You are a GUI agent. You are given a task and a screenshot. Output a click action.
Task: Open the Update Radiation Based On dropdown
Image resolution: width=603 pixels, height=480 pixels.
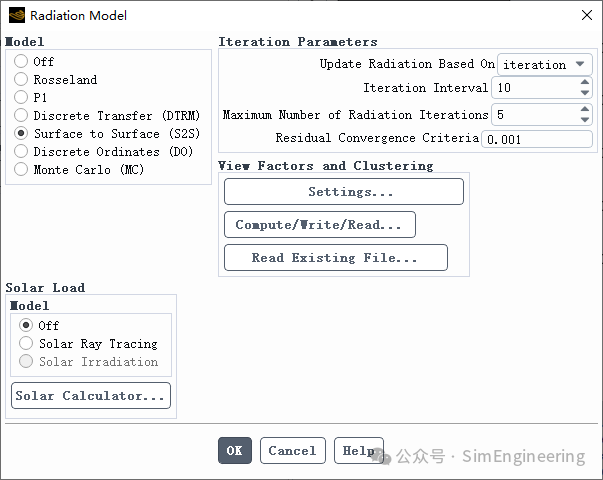click(545, 64)
